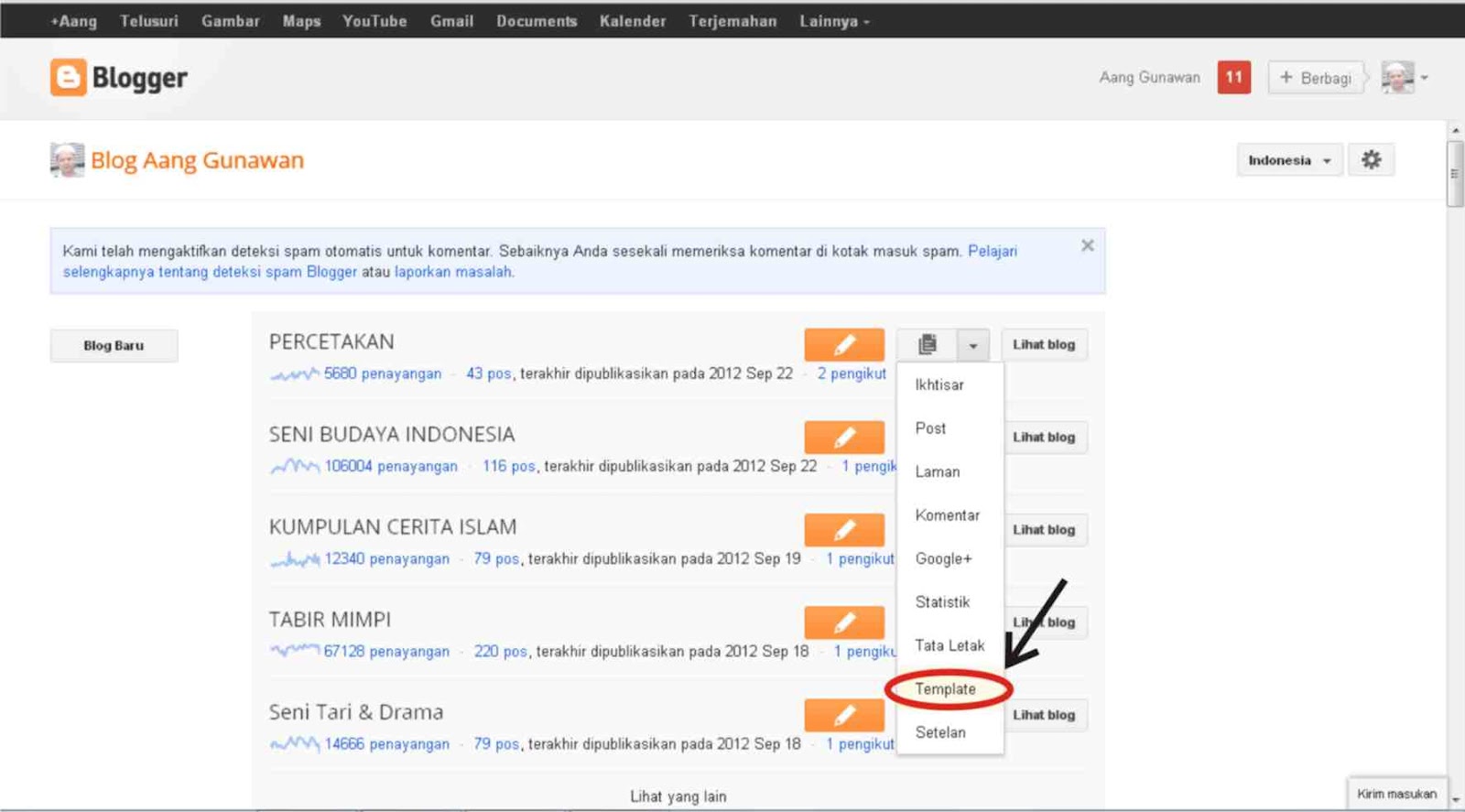Screen dimensions: 1465x812
Task: Click the PERCETAKAN stats sparkline graph
Action: pos(295,374)
